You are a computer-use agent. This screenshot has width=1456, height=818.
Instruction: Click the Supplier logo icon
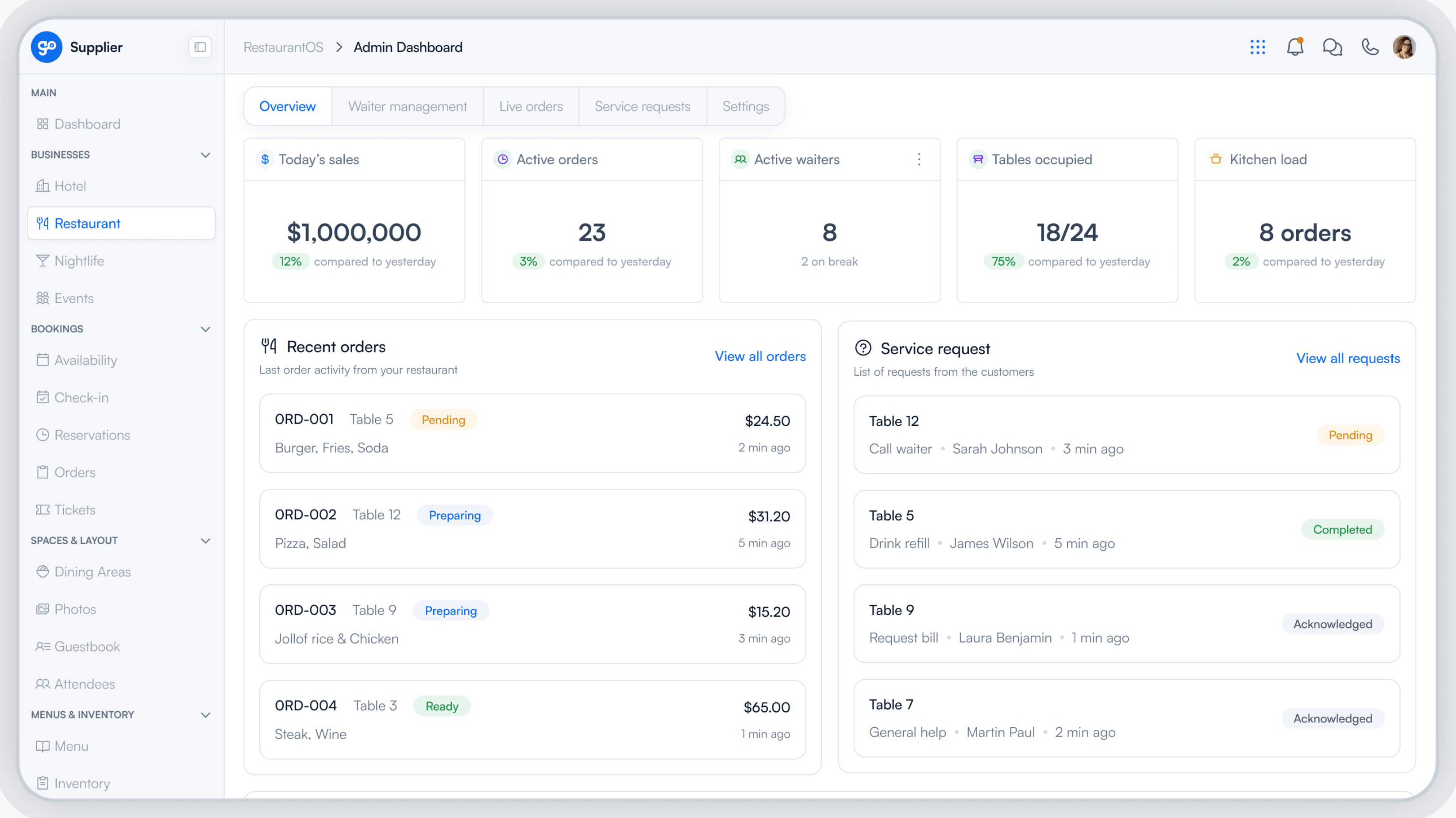click(46, 47)
